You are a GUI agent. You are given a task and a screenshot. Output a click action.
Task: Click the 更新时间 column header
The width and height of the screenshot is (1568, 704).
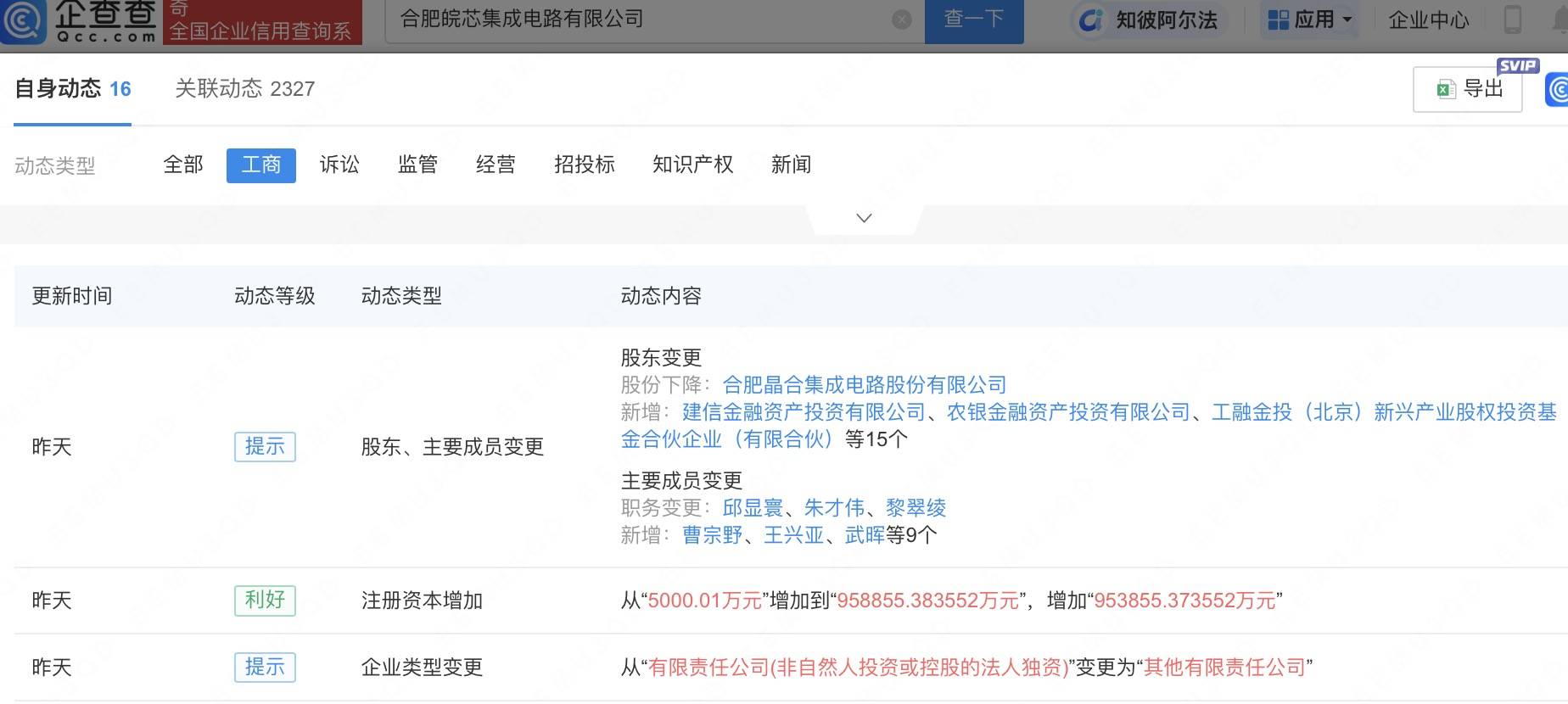pos(72,296)
